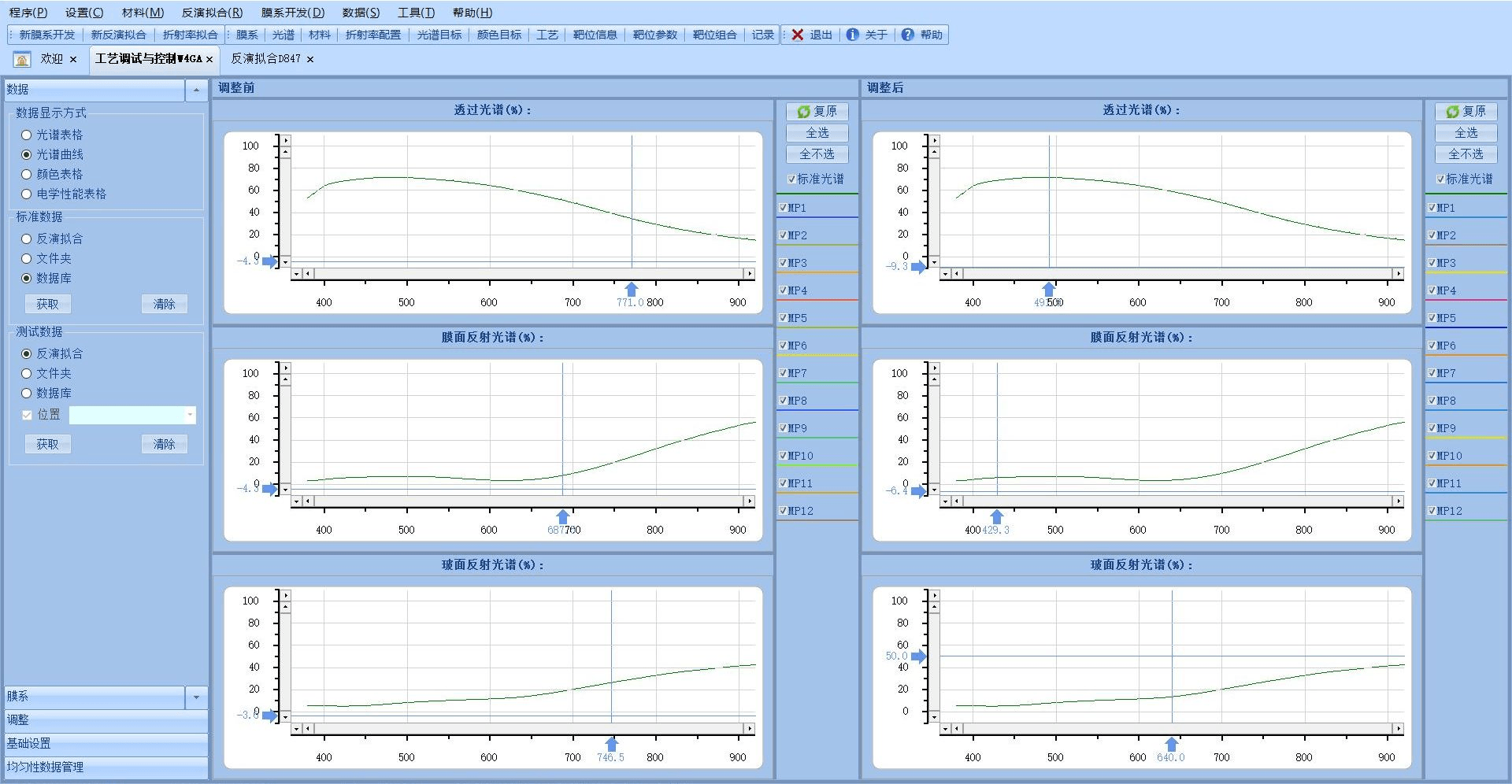Open the 工具(T) menu
The height and width of the screenshot is (784, 1512).
click(416, 13)
